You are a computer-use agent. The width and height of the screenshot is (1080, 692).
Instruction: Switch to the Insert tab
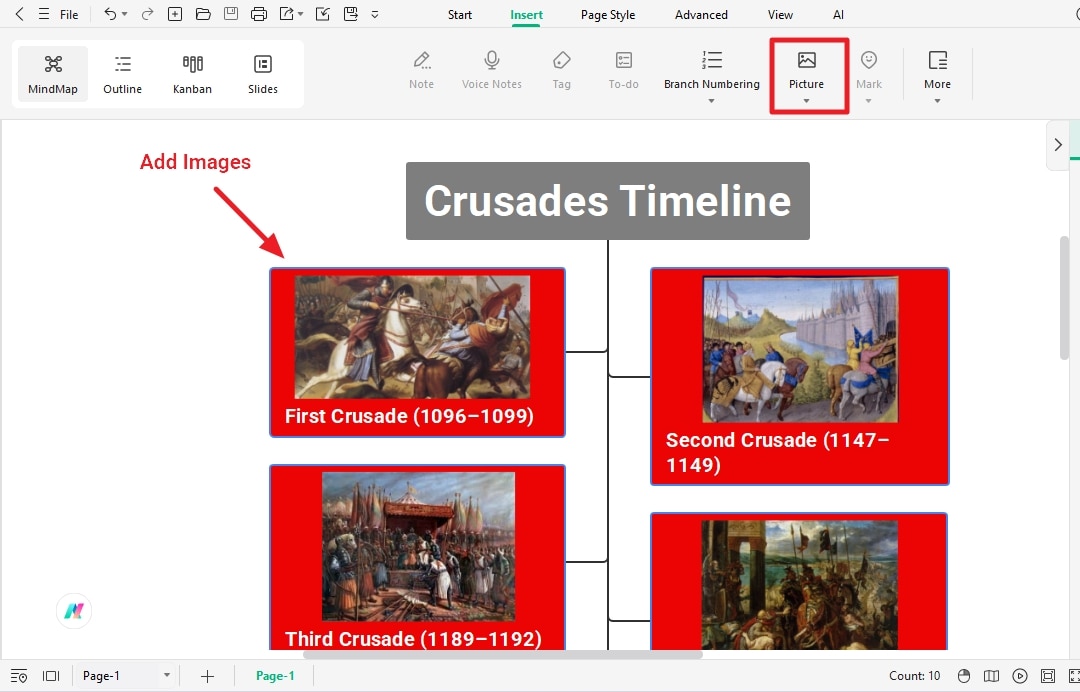[526, 14]
